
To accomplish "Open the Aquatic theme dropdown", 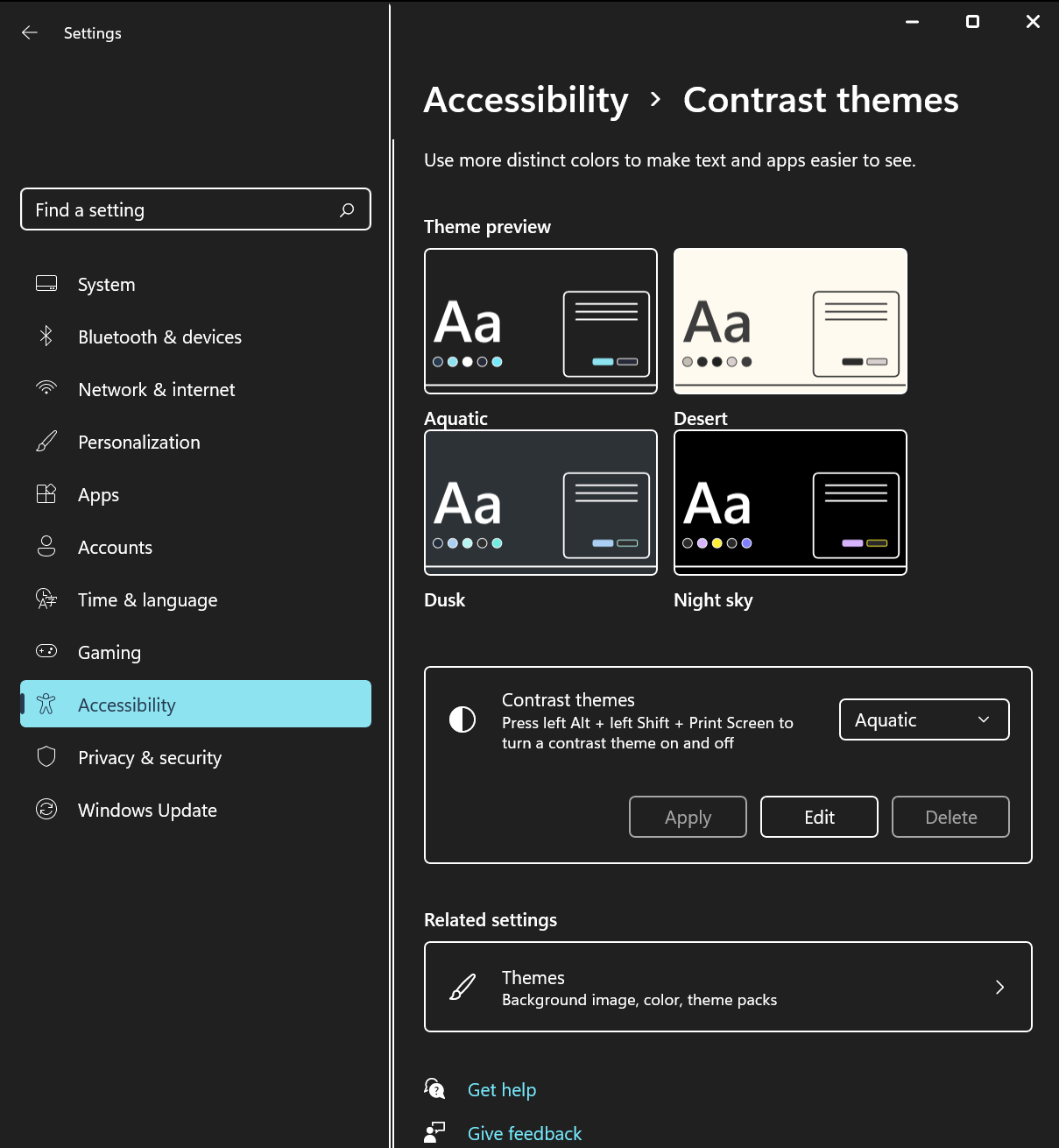I will [x=923, y=719].
